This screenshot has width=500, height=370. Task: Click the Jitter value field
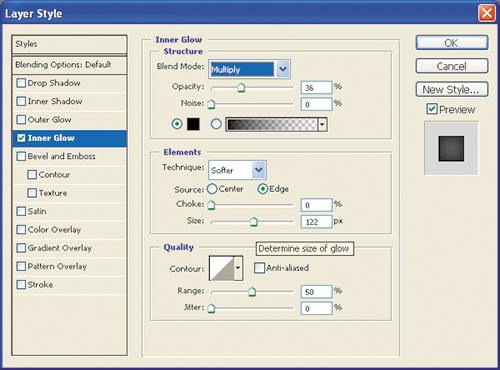click(316, 308)
